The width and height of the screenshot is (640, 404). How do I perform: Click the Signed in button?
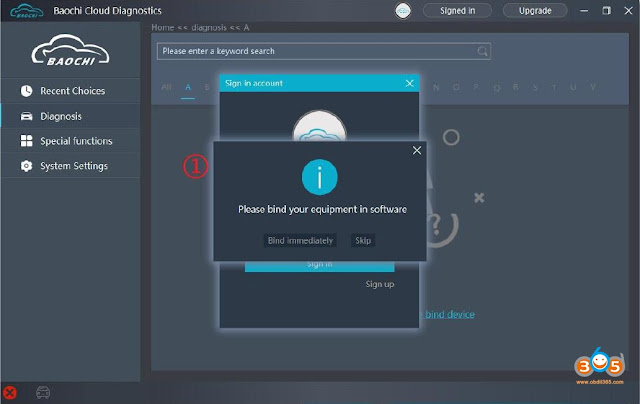[457, 11]
